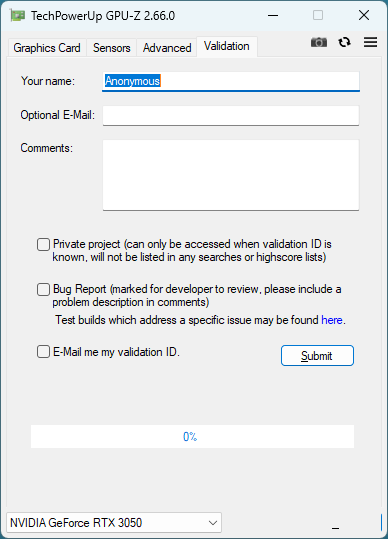Click the disabled maximize button
The image size is (388, 539).
click(x=318, y=15)
